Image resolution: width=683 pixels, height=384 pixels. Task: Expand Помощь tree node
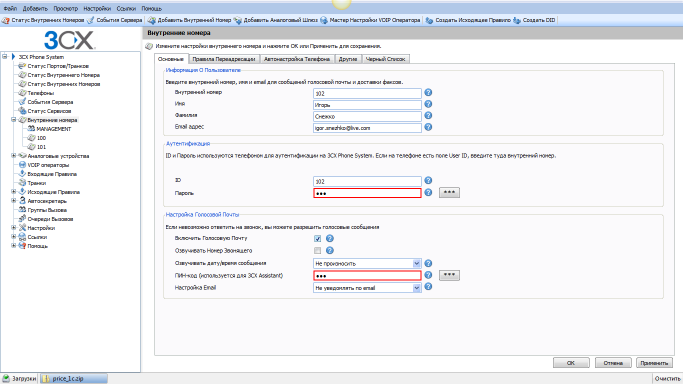14,246
